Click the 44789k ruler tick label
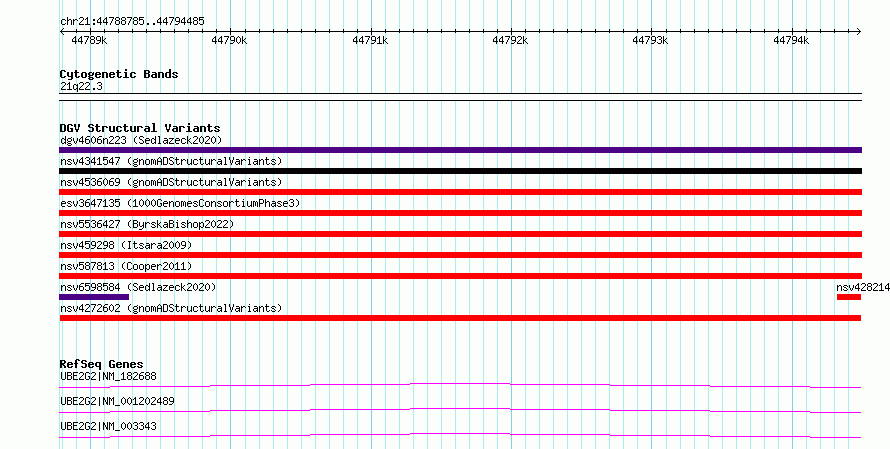This screenshot has height=449, width=890. tap(89, 40)
